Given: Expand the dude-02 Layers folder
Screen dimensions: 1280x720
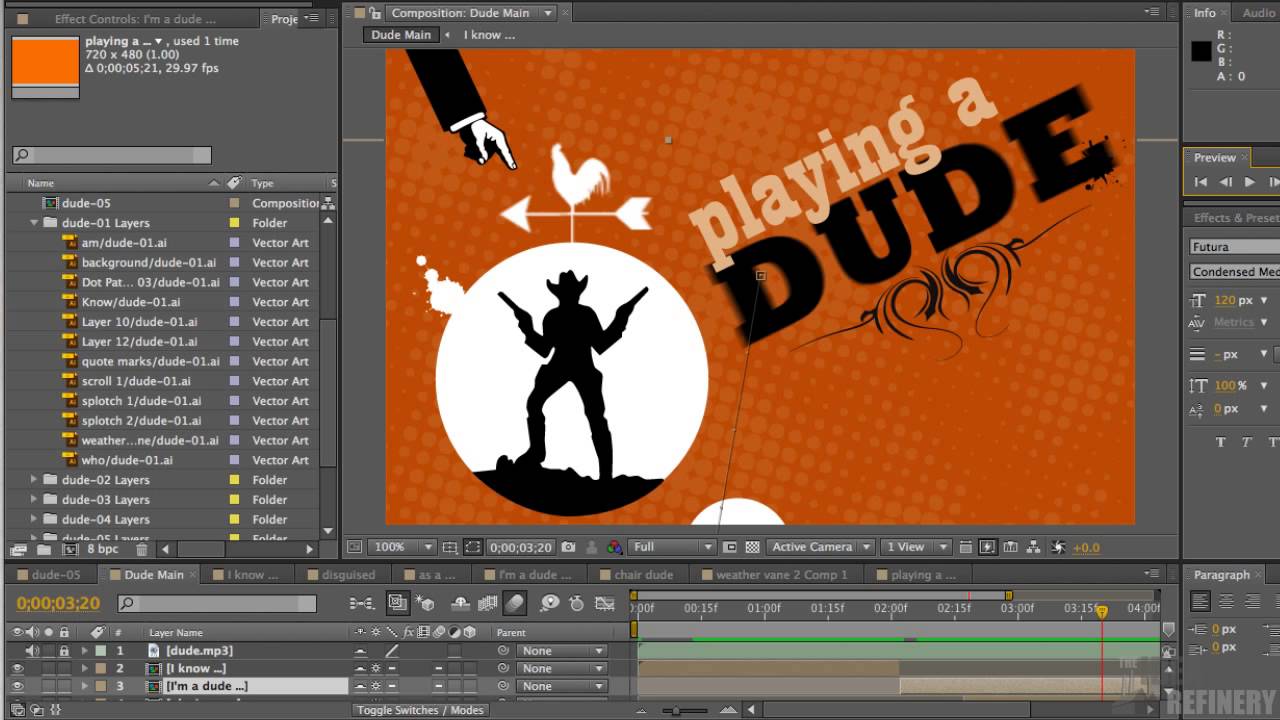Looking at the screenshot, I should tap(35, 480).
